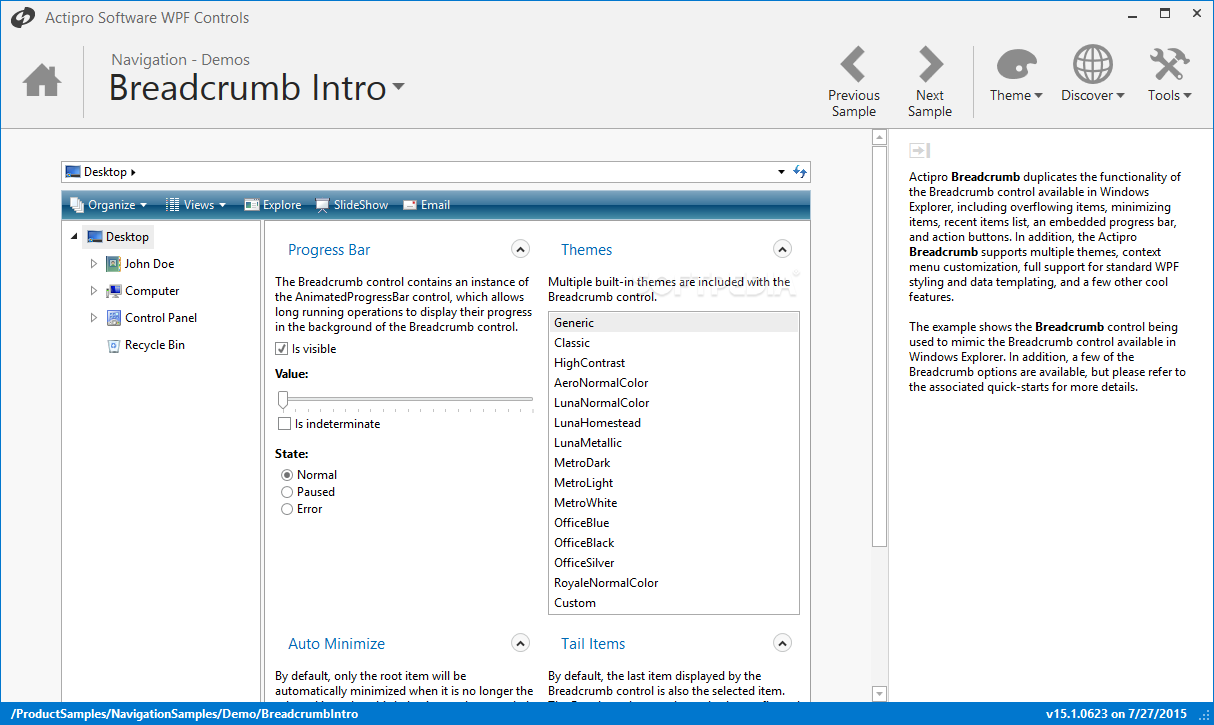Open the Tools wrench menu
Screen dimensions: 1214x725
pos(1169,74)
